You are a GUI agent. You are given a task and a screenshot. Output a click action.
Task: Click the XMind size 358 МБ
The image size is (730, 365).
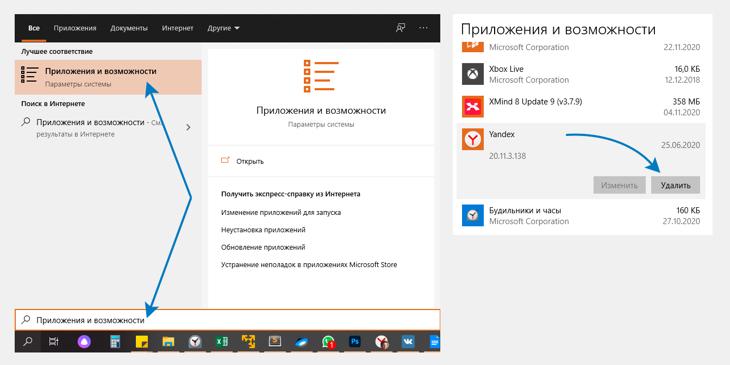pos(685,101)
